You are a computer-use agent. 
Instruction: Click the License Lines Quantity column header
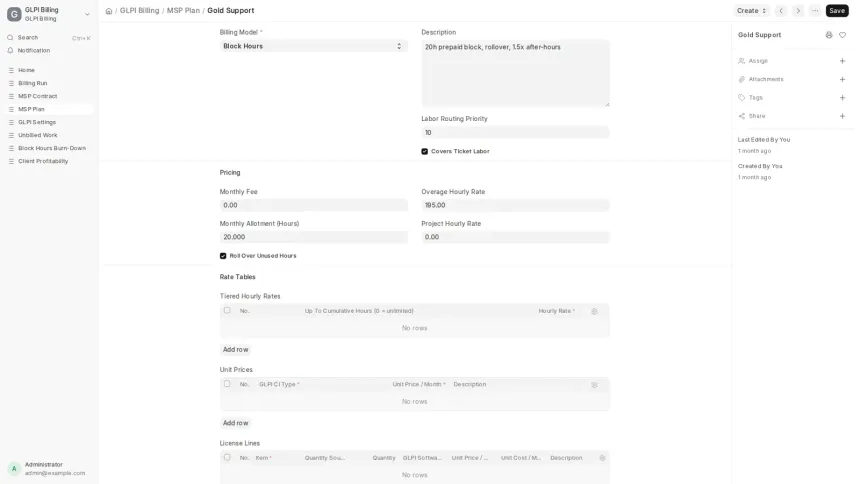(x=383, y=458)
